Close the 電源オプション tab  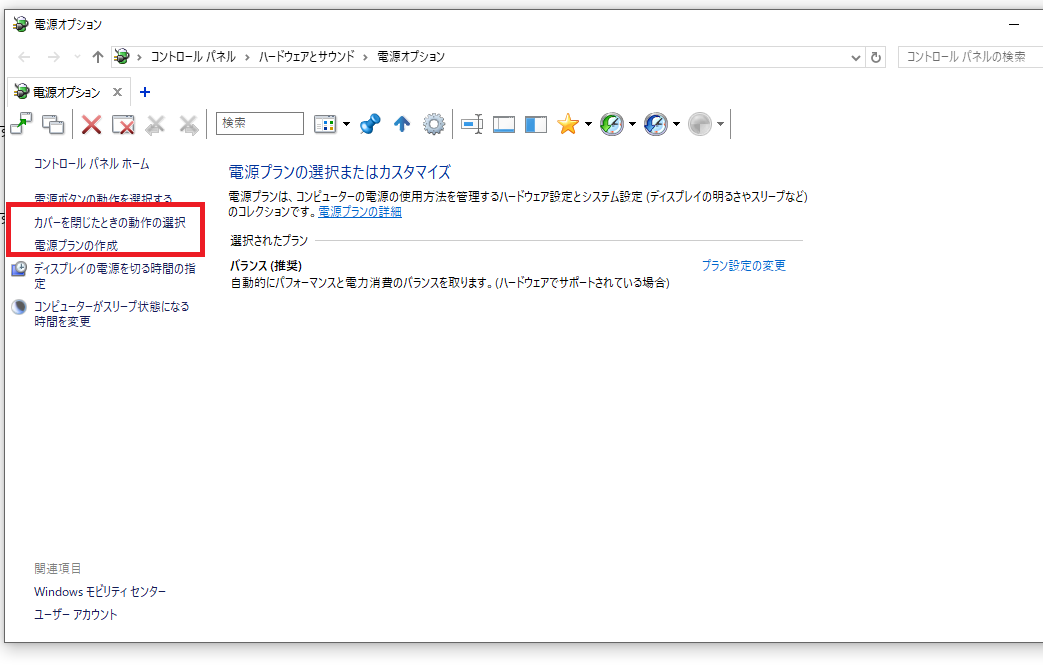point(117,92)
